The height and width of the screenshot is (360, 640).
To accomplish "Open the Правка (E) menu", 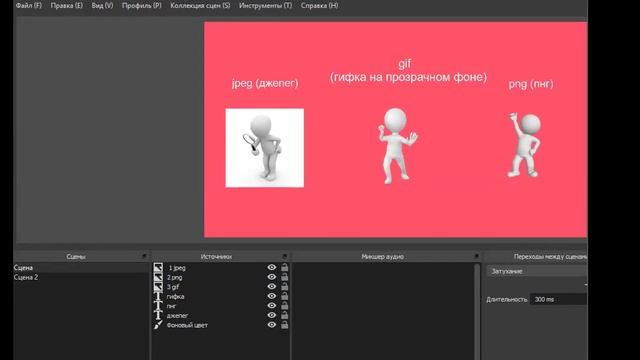I will click(67, 6).
